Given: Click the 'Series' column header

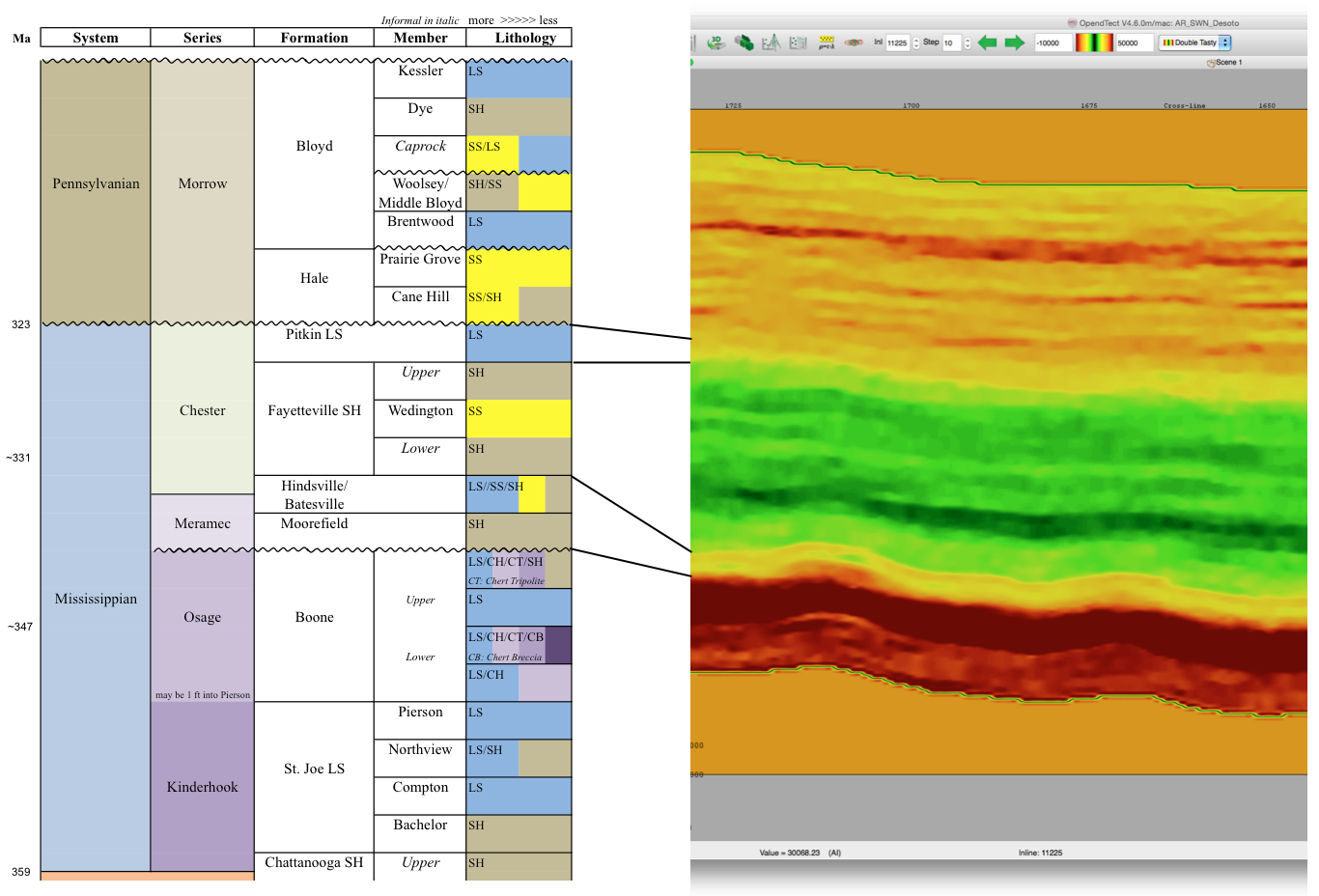Looking at the screenshot, I should [x=203, y=38].
